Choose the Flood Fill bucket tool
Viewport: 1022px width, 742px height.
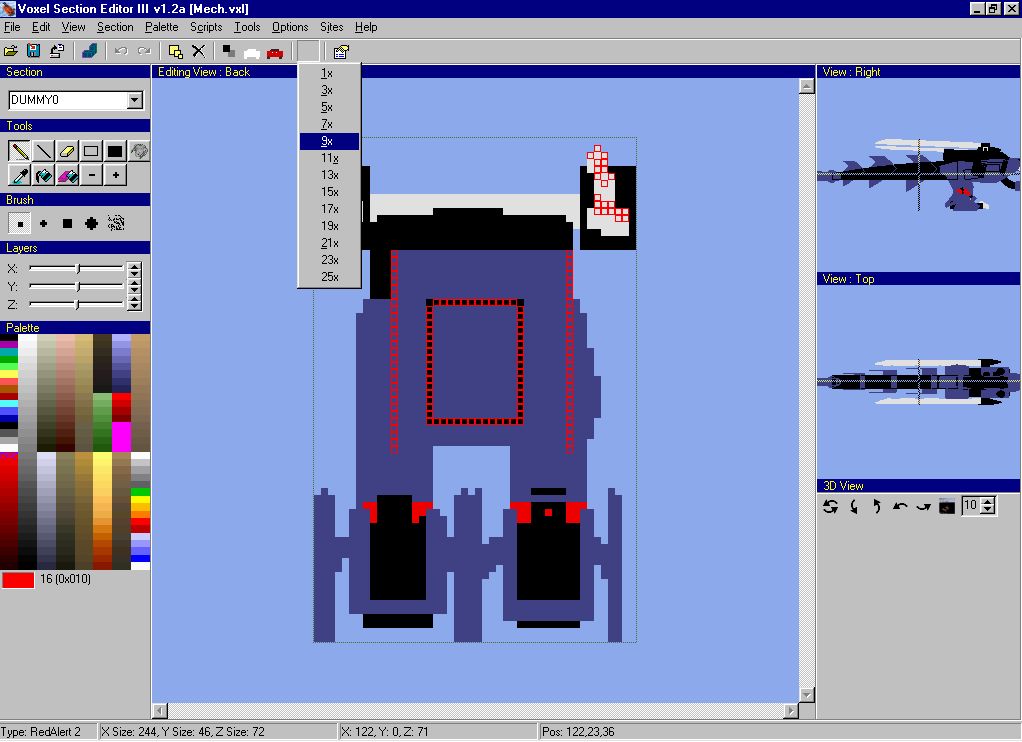point(43,176)
